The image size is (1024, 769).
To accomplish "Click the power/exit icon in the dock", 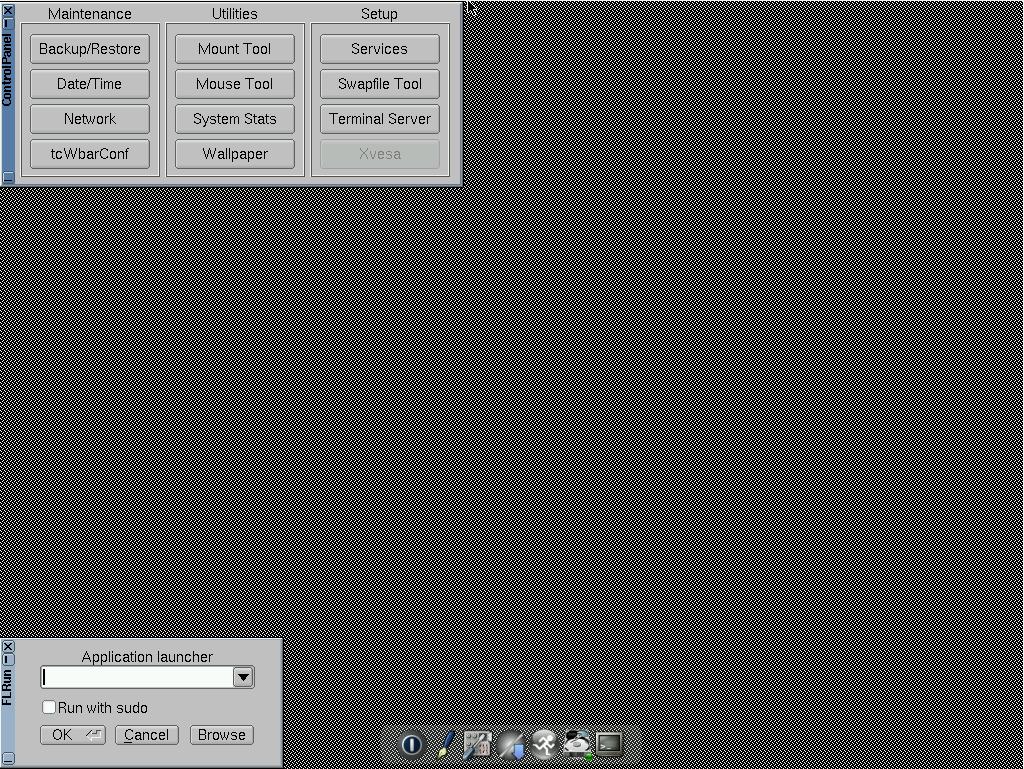I will pyautogui.click(x=411, y=744).
